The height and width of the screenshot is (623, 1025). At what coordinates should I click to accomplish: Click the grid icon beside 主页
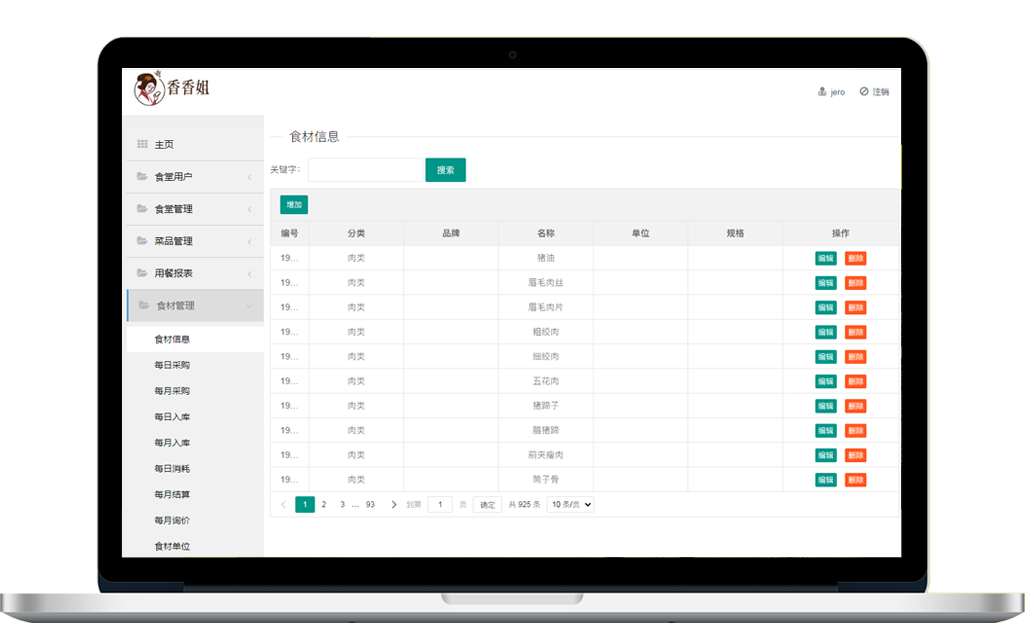(142, 144)
